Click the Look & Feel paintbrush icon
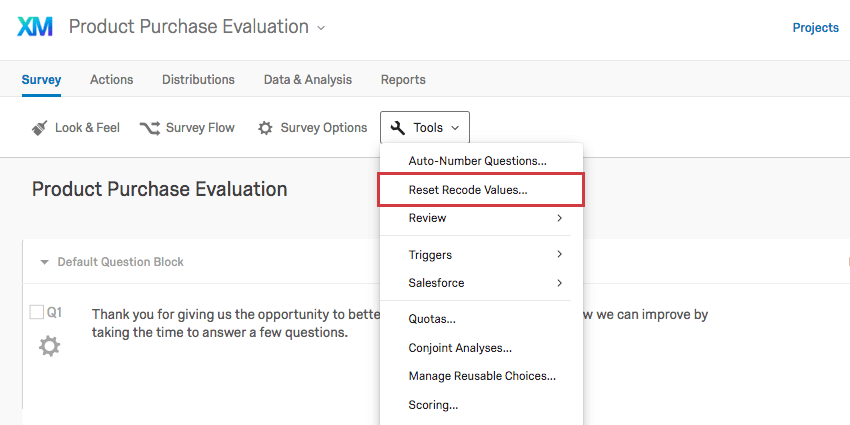Screen dimensions: 850x425 pyautogui.click(x=40, y=128)
